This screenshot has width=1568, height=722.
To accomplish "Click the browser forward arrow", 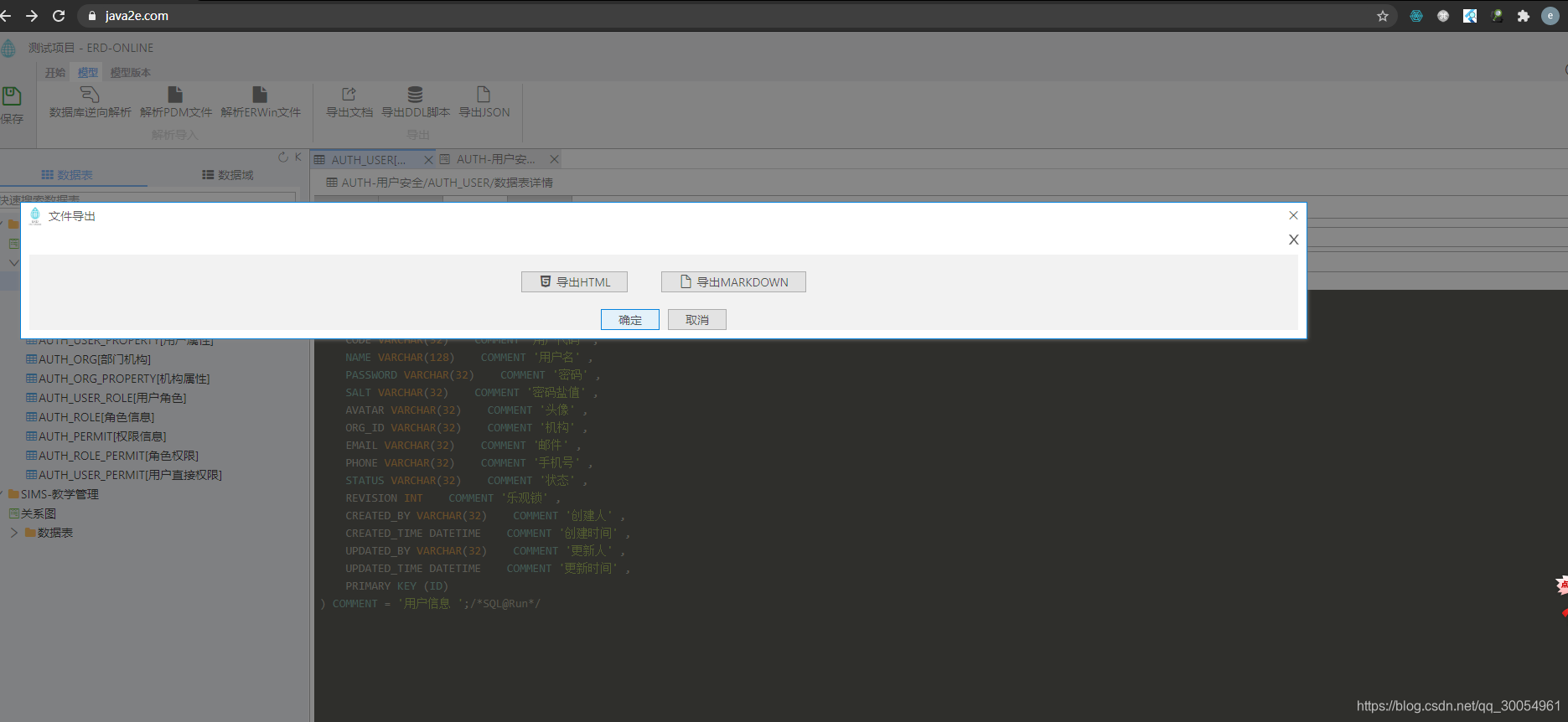I will [32, 16].
